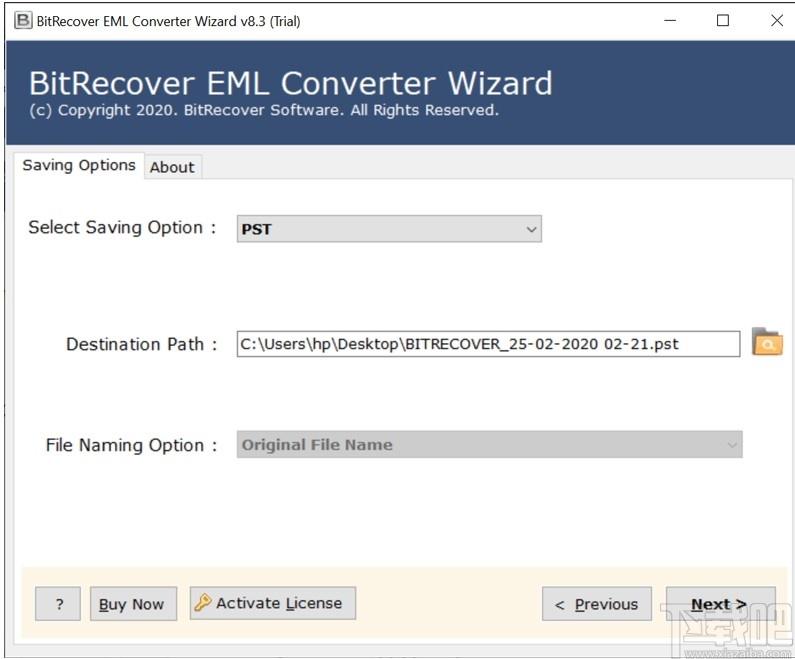This screenshot has height=659, width=795.
Task: Proceed with the Next button
Action: click(x=720, y=604)
